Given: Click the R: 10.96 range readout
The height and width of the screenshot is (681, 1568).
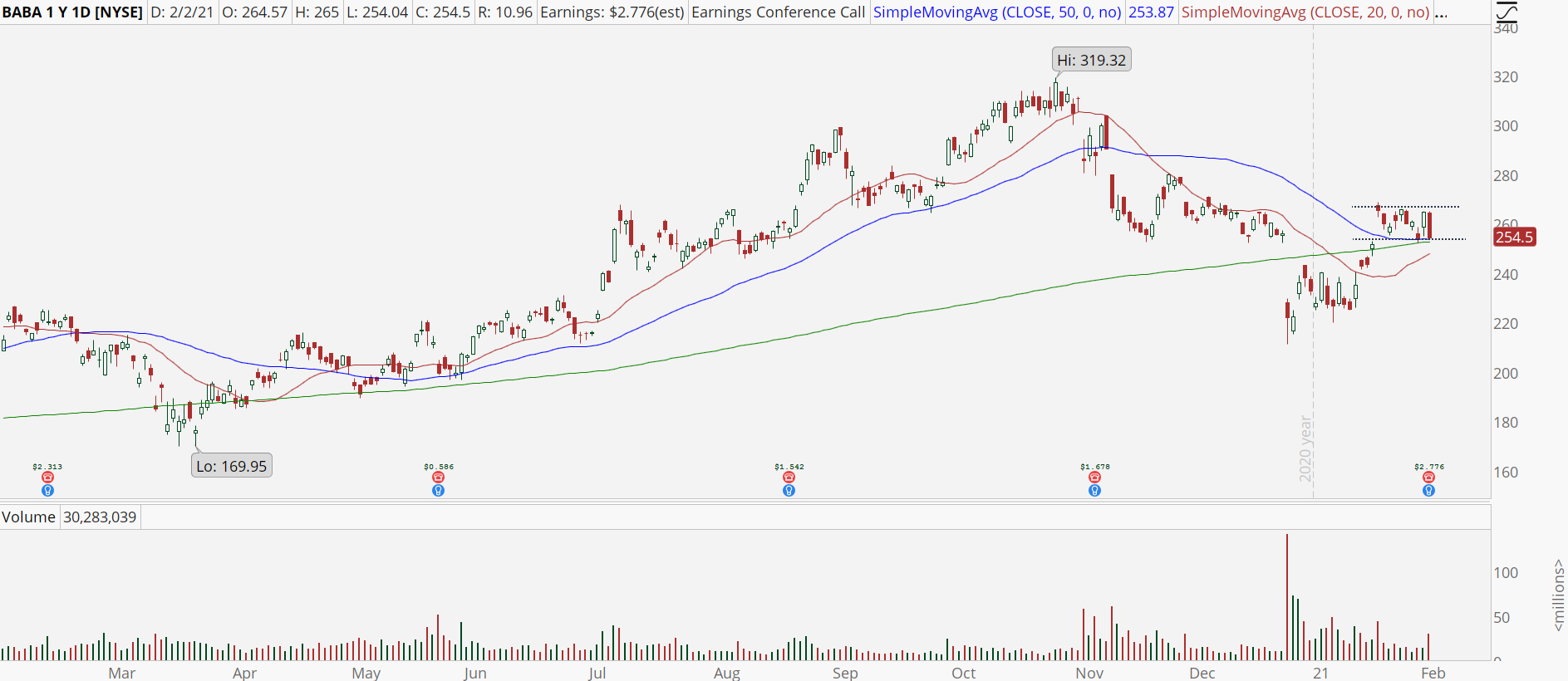Looking at the screenshot, I should click(505, 12).
